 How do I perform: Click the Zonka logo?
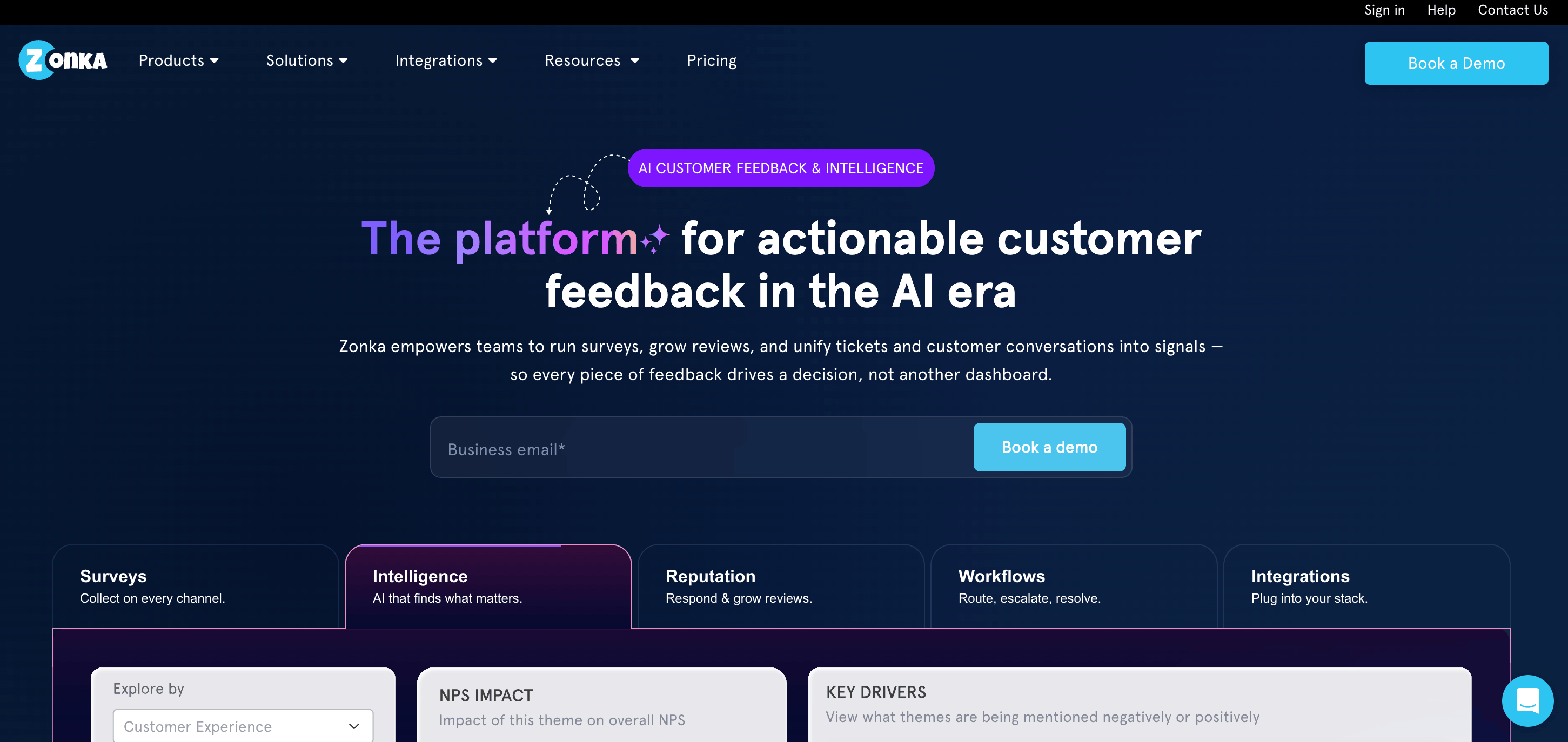coord(63,60)
